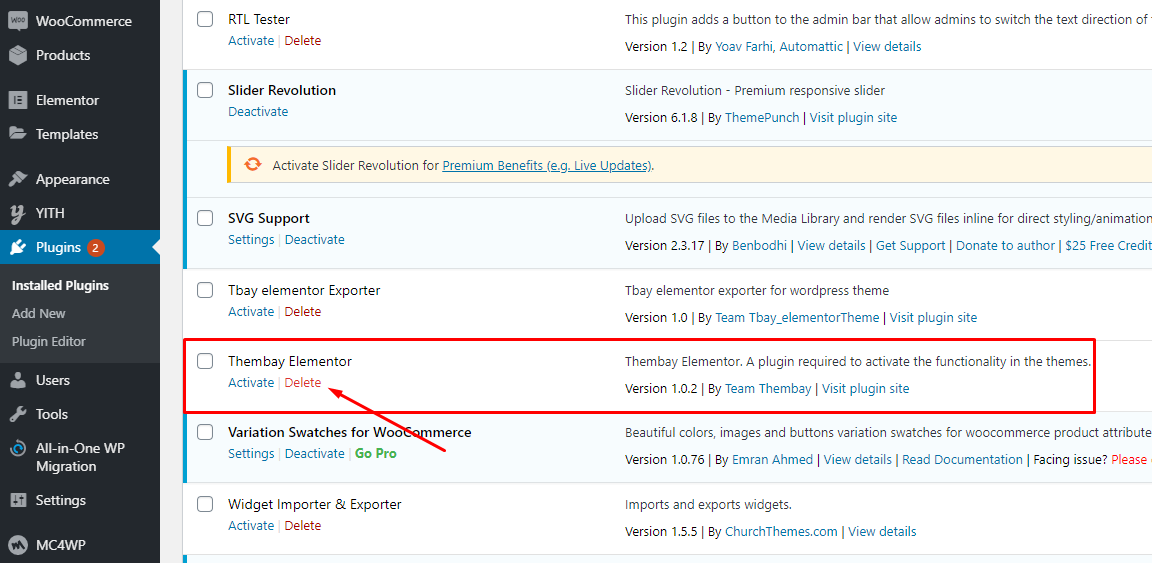The width and height of the screenshot is (1152, 563).
Task: Open the Products box icon
Action: point(18,55)
